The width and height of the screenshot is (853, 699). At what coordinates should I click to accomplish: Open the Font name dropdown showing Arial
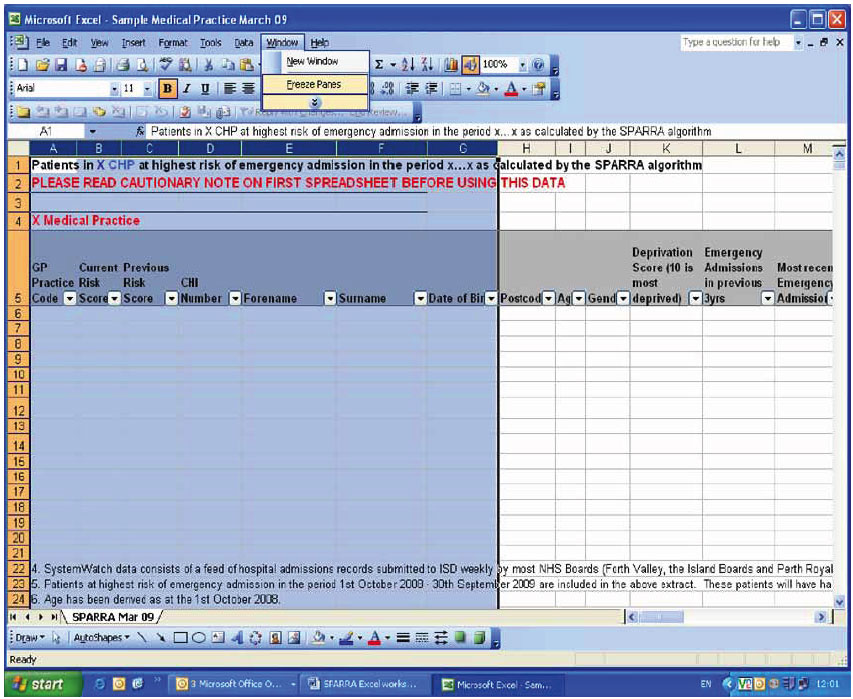coord(114,89)
